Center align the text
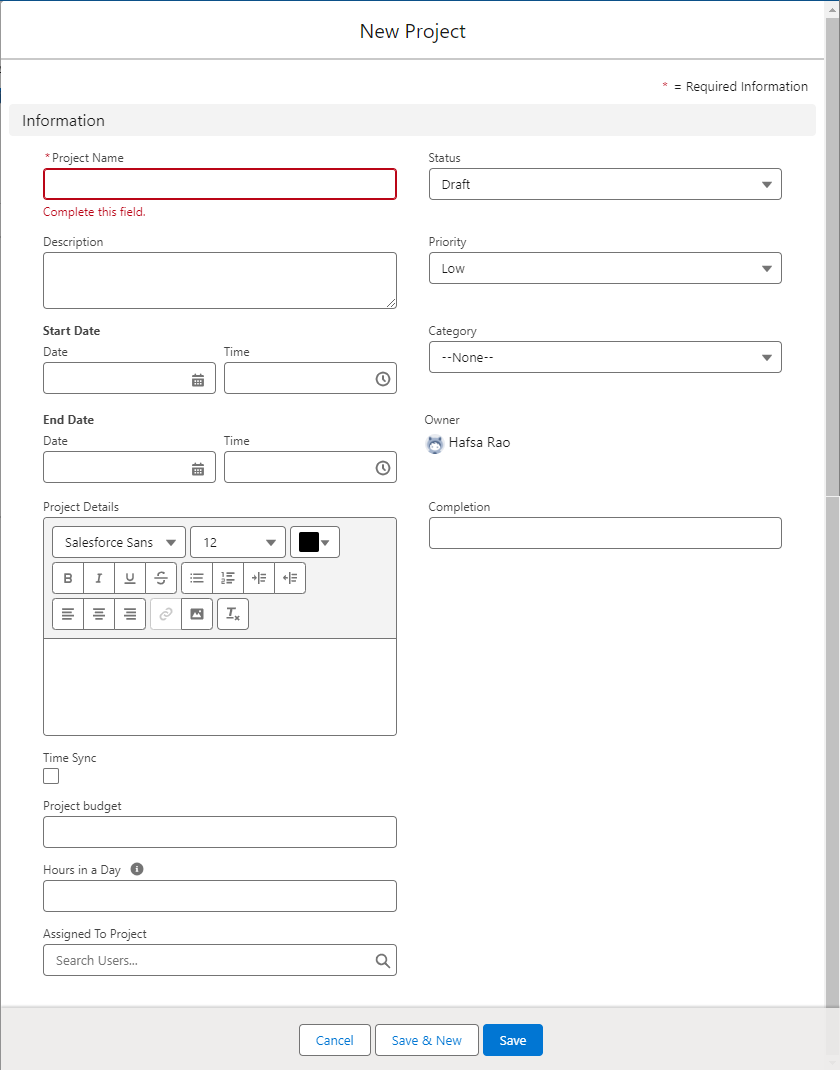The height and width of the screenshot is (1070, 840). (99, 614)
